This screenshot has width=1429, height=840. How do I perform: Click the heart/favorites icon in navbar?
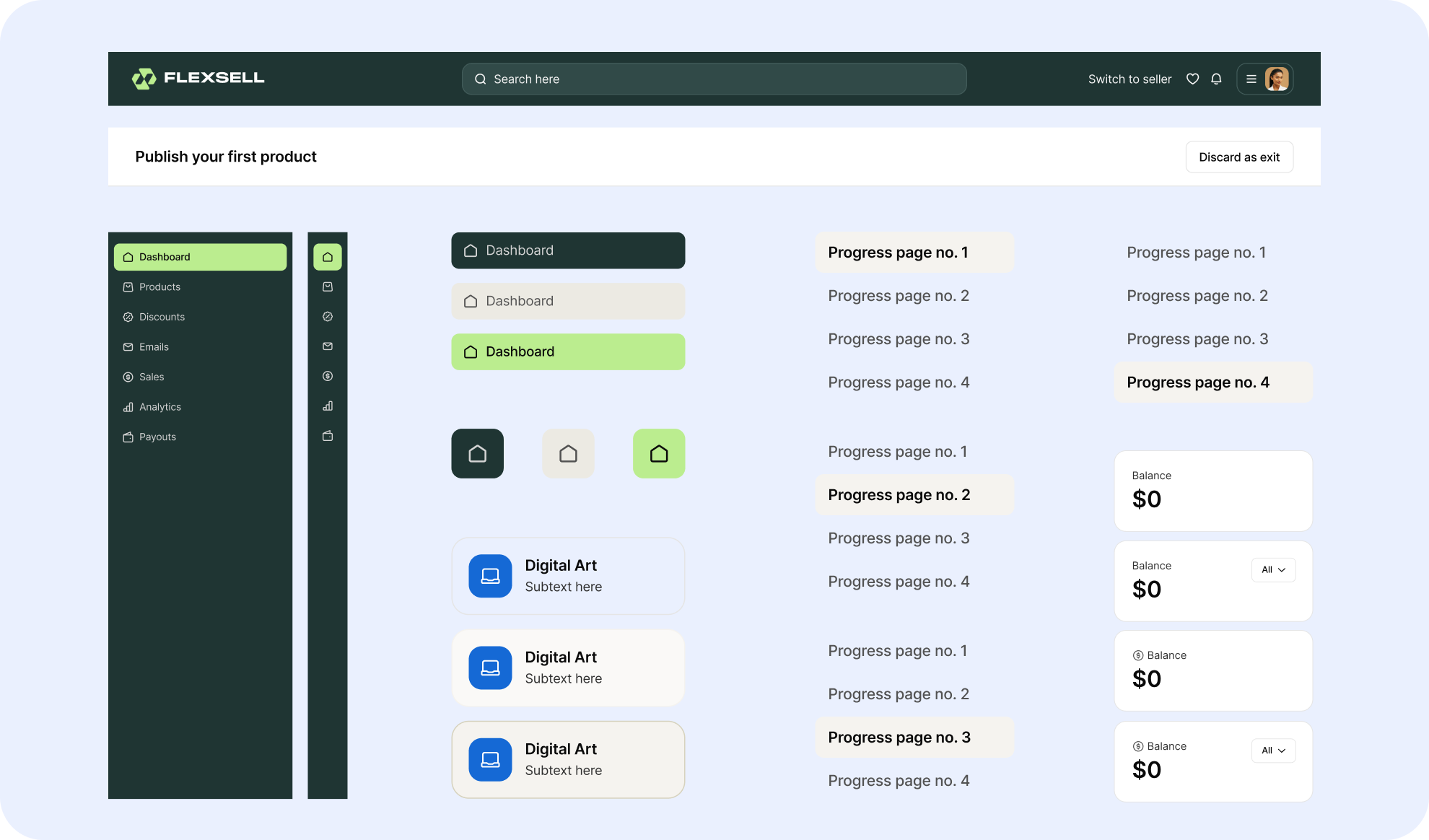[1193, 78]
